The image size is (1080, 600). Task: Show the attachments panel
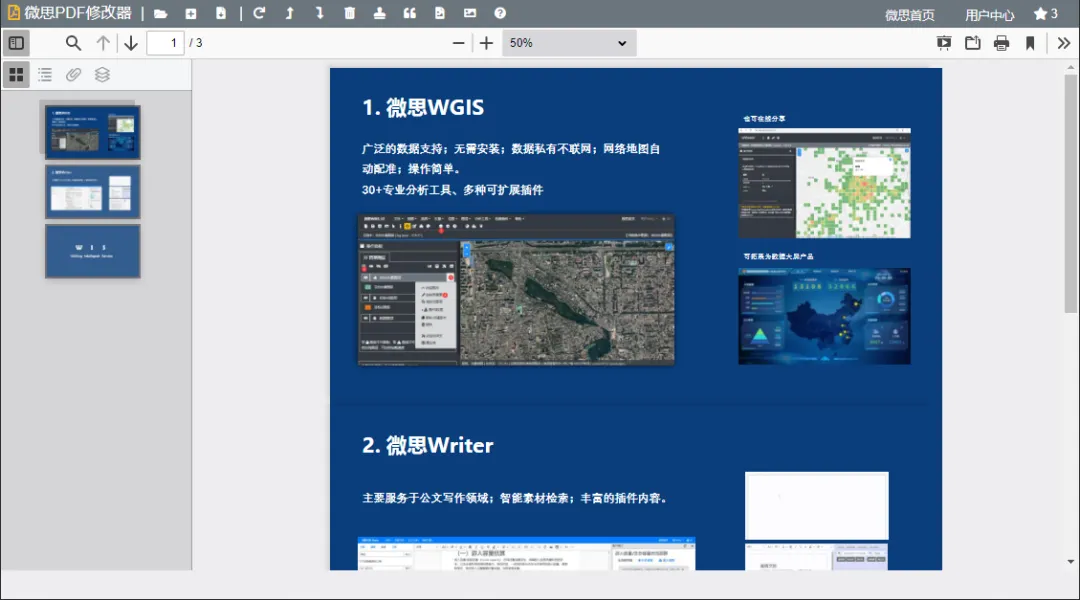coord(73,75)
